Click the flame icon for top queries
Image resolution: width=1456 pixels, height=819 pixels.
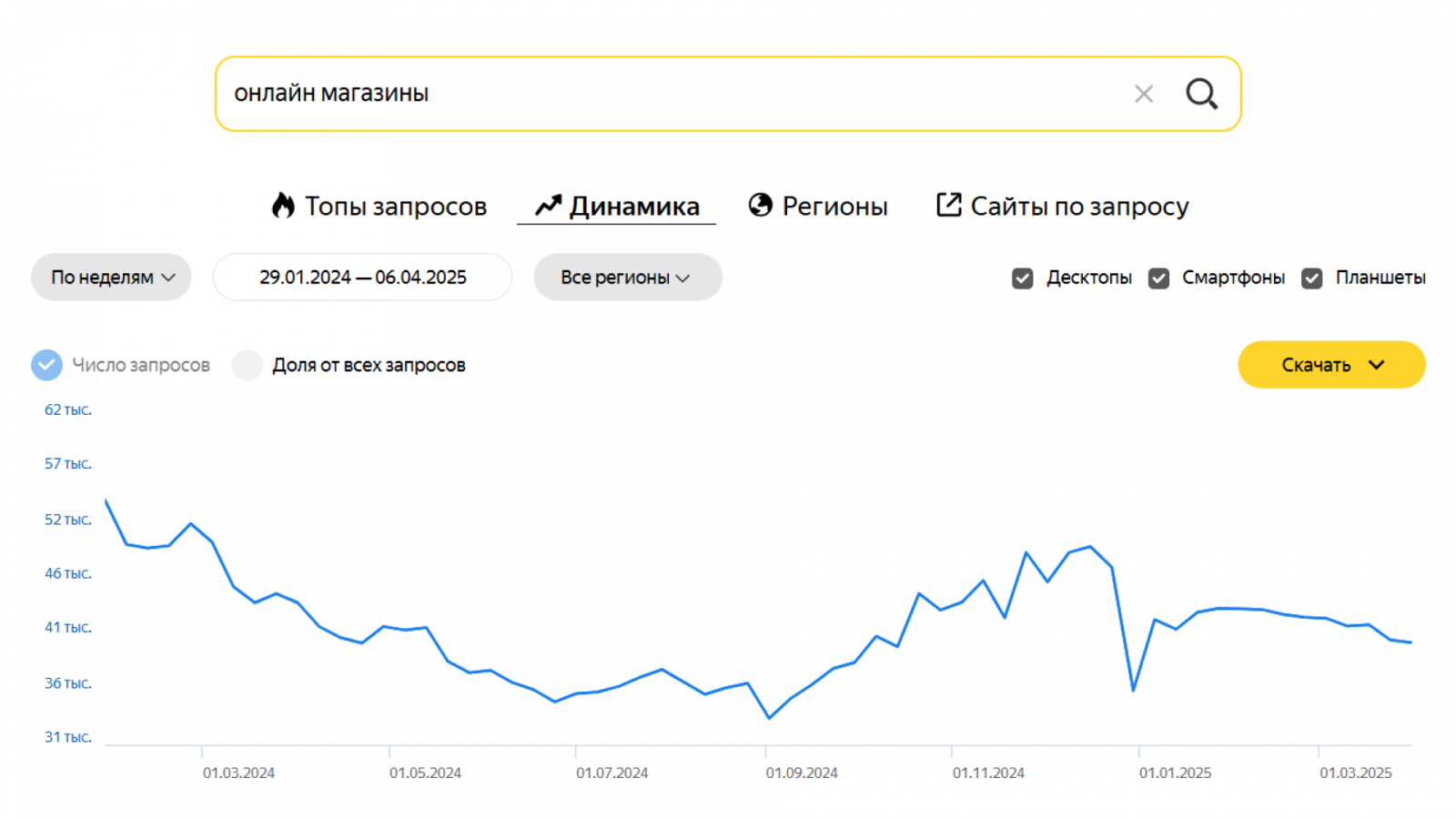pos(283,206)
